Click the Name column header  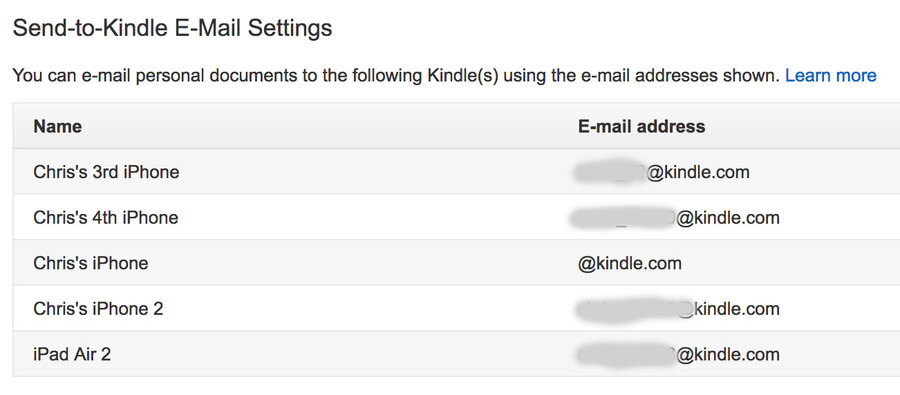[57, 126]
